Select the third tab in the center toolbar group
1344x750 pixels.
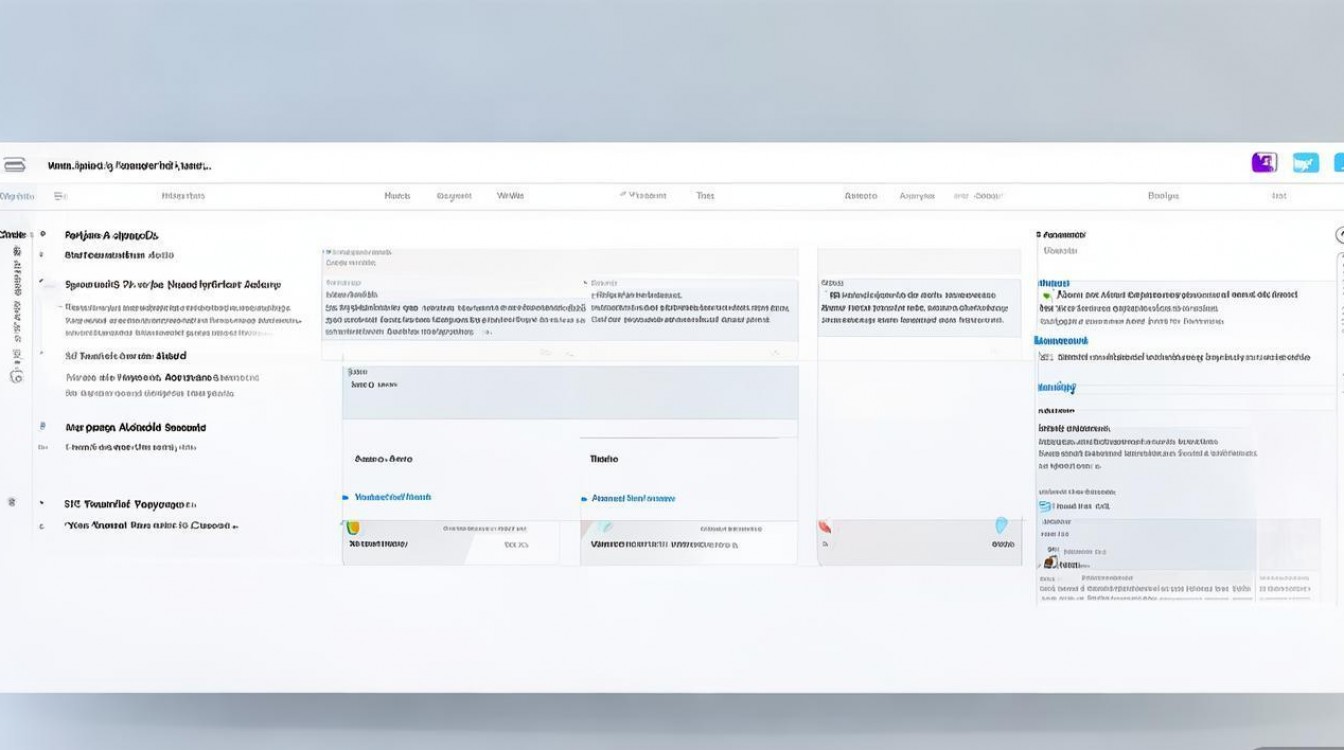510,196
